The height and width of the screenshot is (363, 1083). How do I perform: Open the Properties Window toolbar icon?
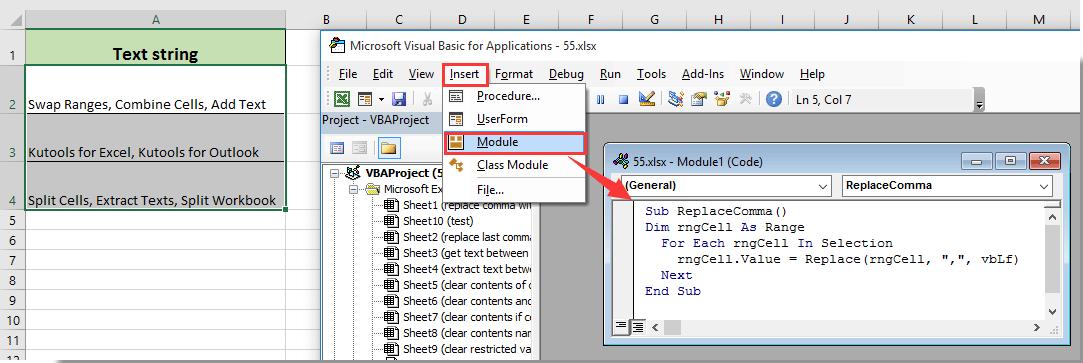(x=699, y=99)
